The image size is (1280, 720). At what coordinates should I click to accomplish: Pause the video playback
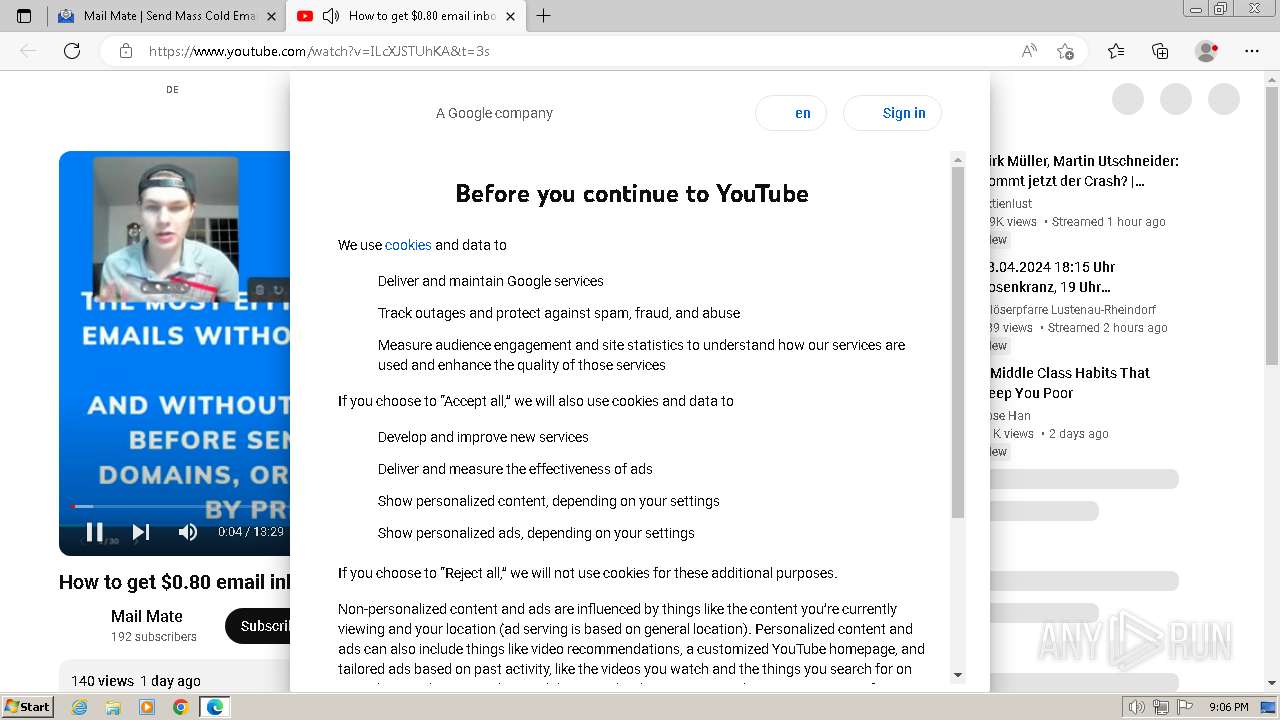(x=94, y=532)
